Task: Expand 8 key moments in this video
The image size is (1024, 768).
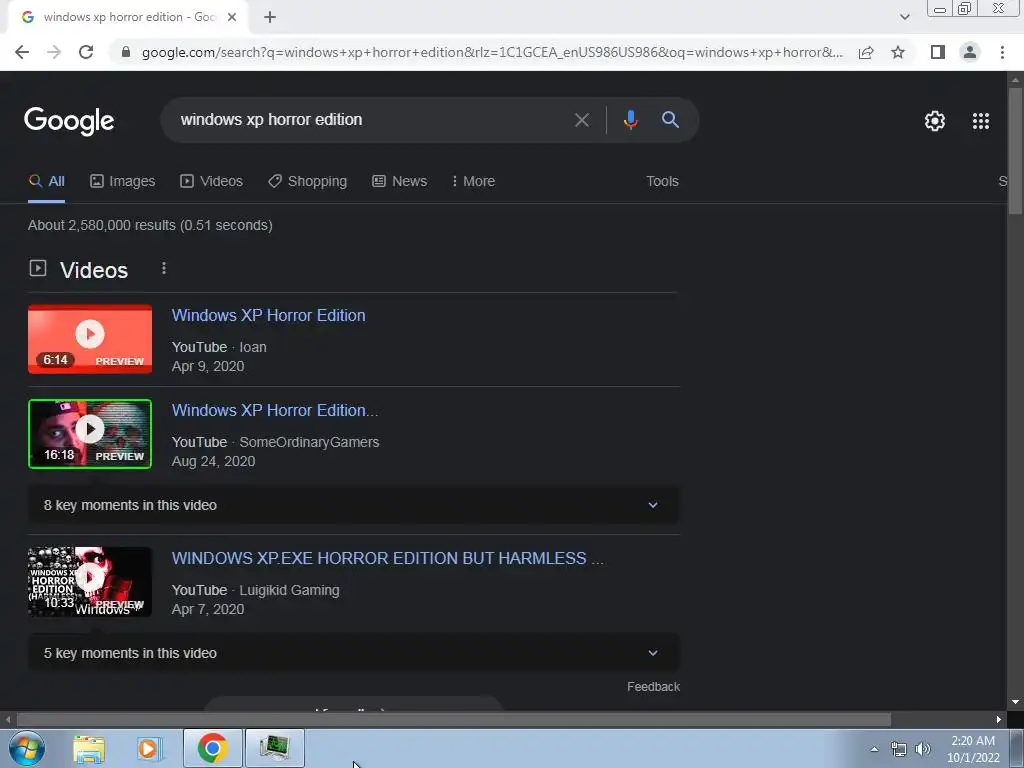Action: click(x=353, y=505)
